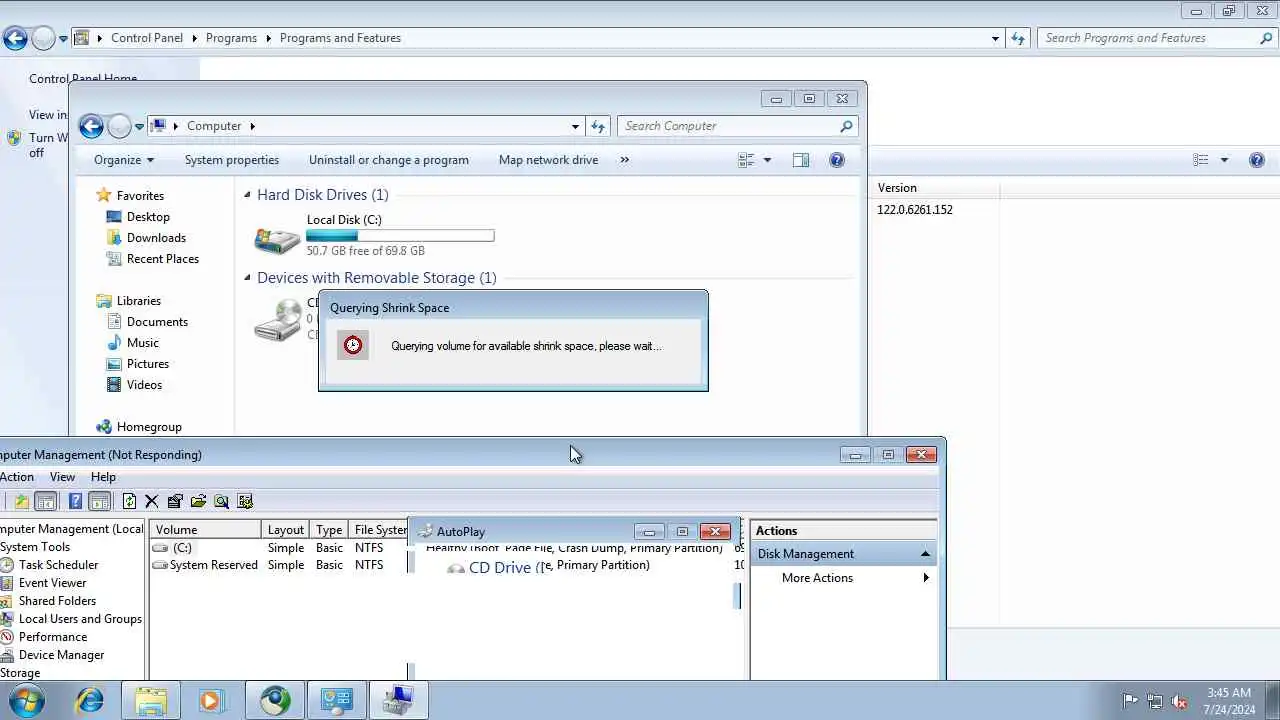Click the black X delete icon in Computer Management toolbar
The image size is (1280, 720).
(152, 501)
